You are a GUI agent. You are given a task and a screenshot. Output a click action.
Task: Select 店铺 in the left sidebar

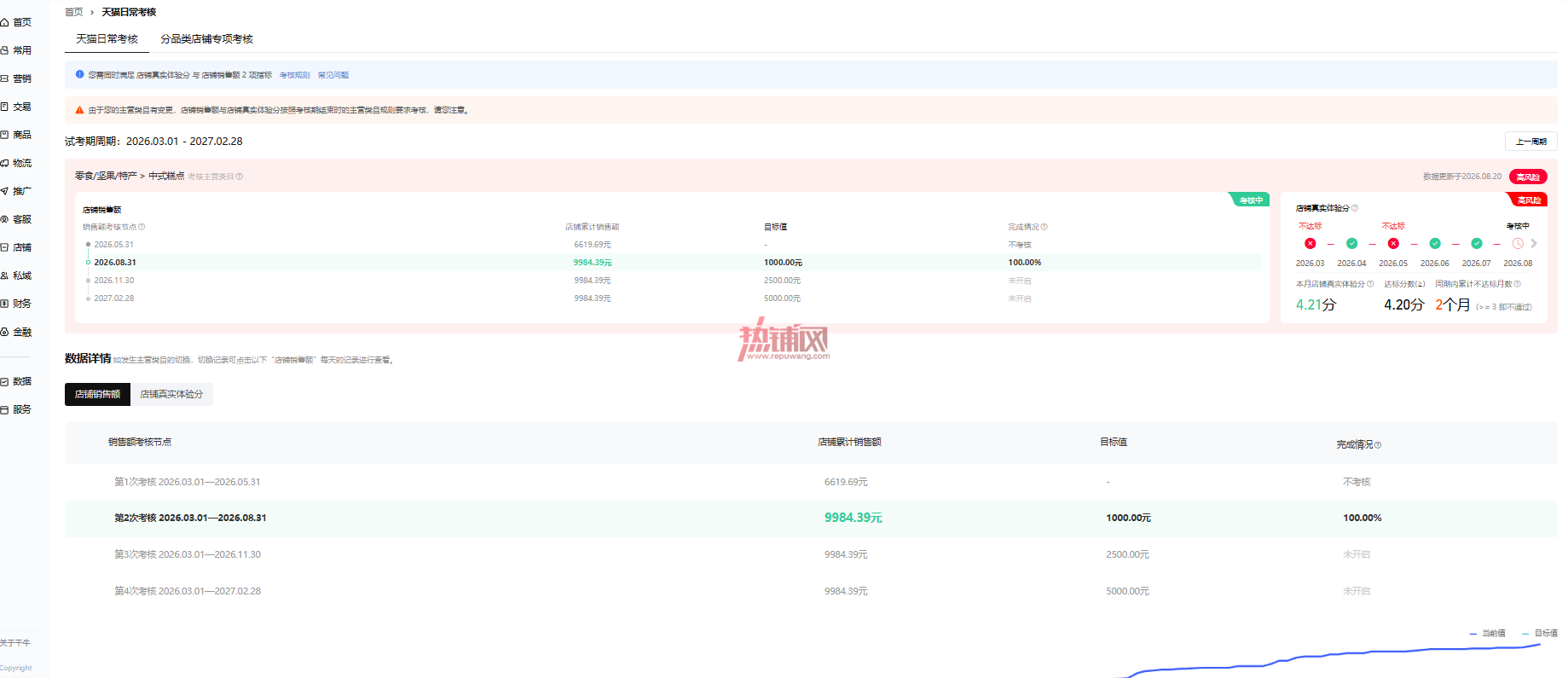[x=16, y=247]
